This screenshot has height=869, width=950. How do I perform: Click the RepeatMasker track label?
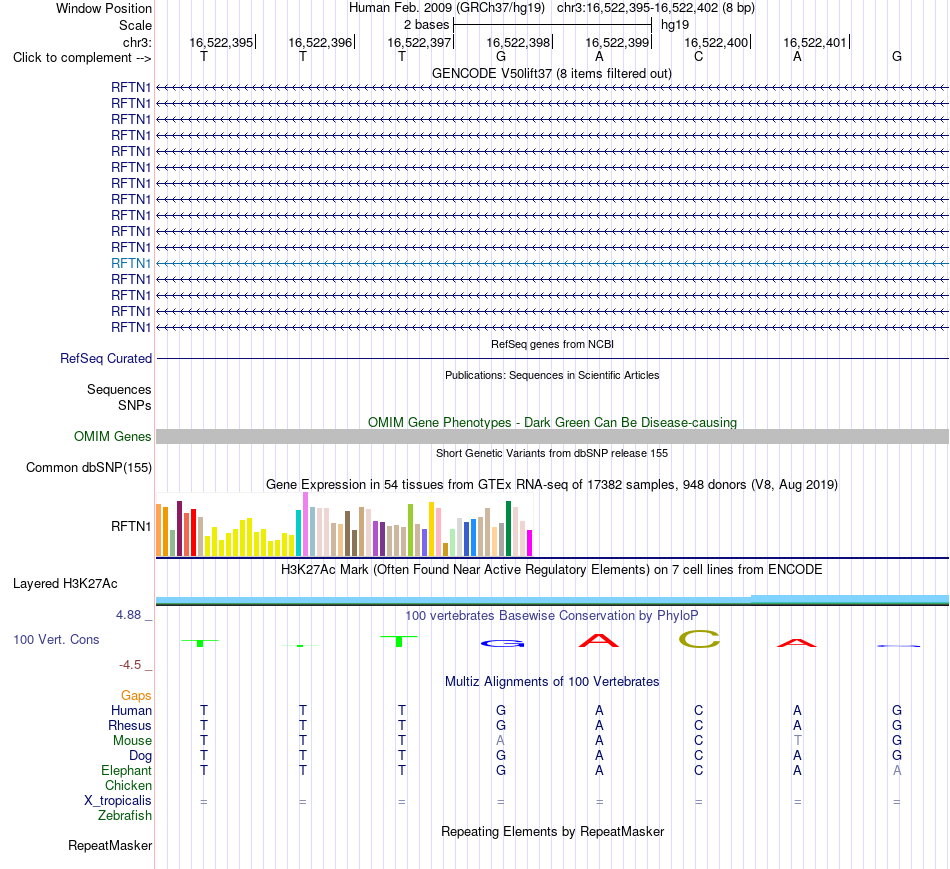point(110,845)
